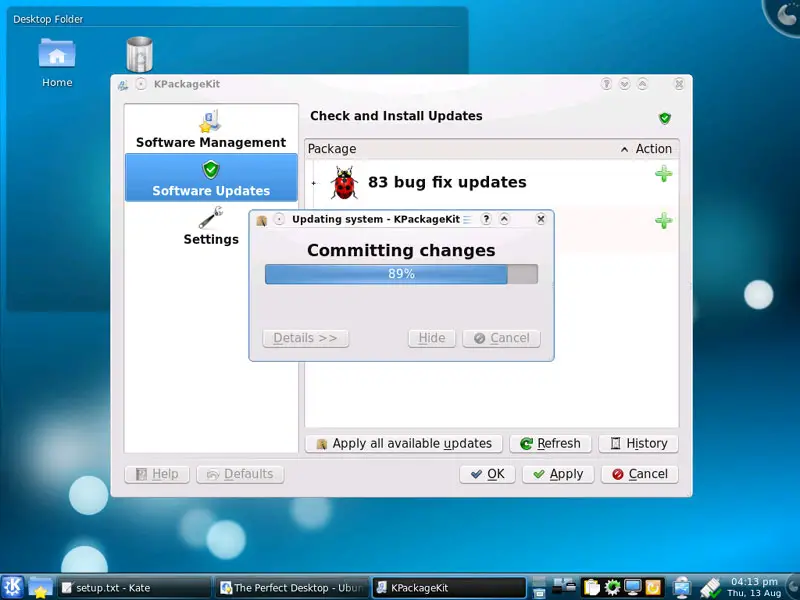Open the Software Management section
The height and width of the screenshot is (600, 800).
coord(211,129)
